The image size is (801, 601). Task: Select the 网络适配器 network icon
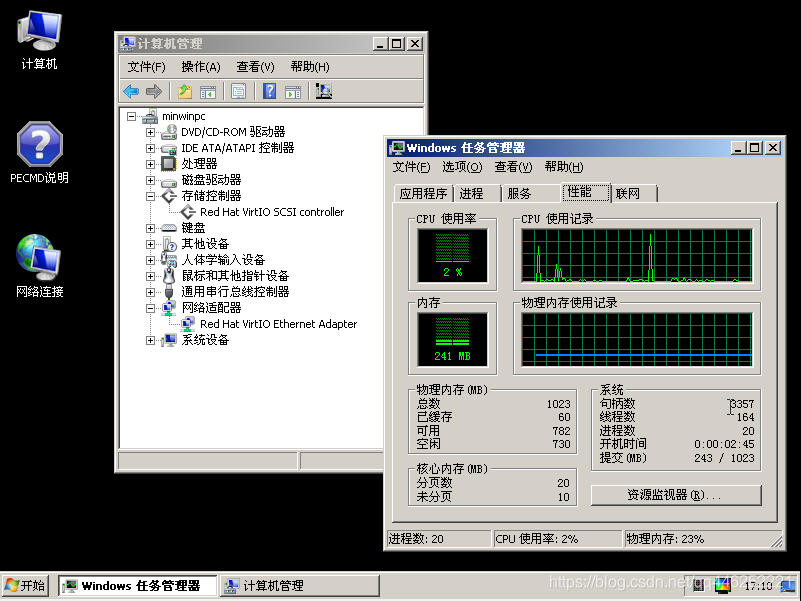click(x=169, y=308)
